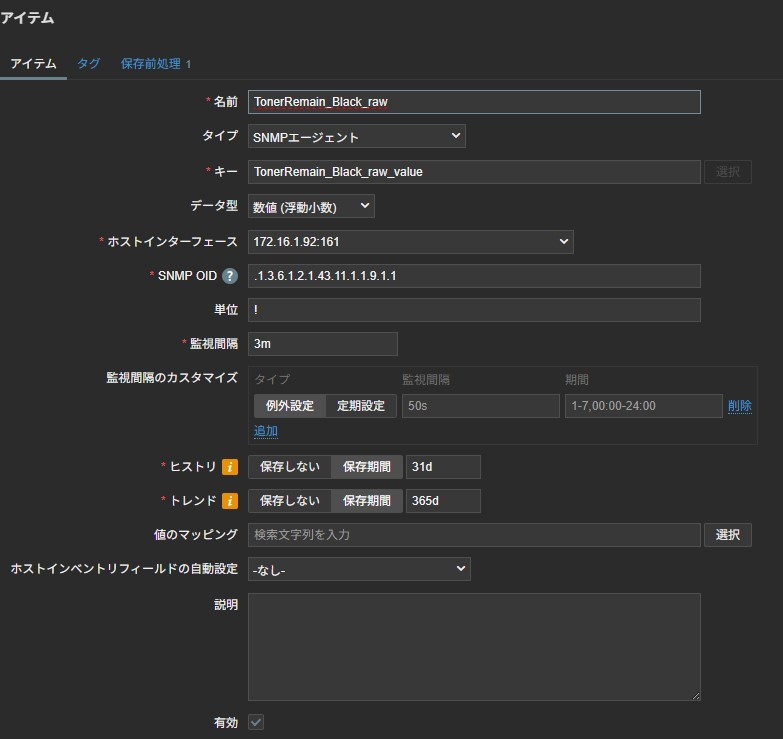Click the ヒストリ info icon
Viewport: 783px width, 739px height.
tap(230, 467)
